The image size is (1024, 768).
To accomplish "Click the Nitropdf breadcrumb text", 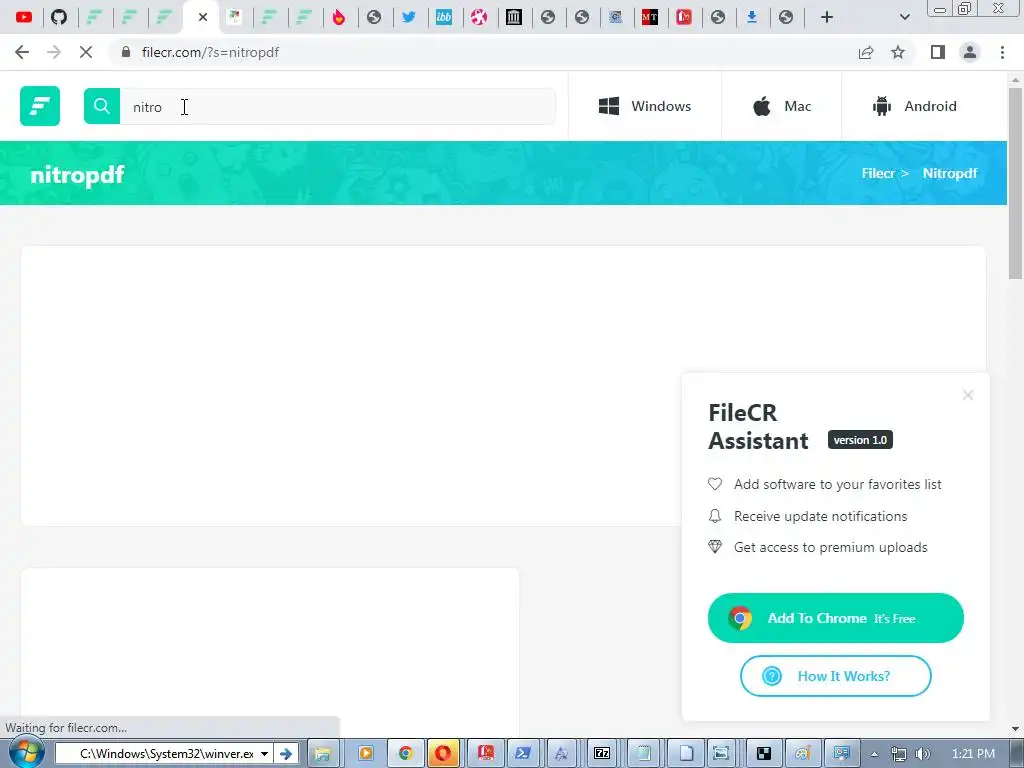I will pos(950,173).
